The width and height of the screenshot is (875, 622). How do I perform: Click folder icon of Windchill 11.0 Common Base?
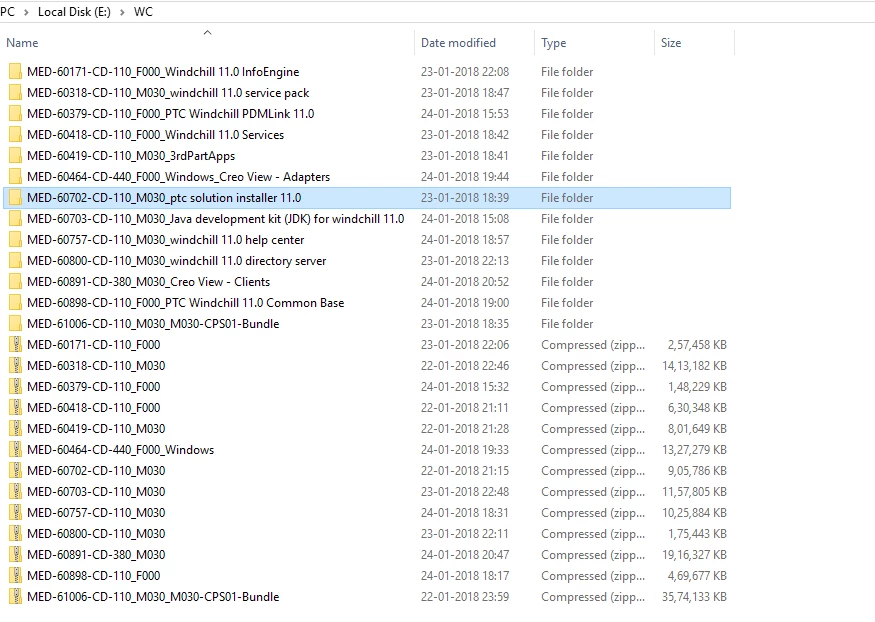[x=15, y=303]
